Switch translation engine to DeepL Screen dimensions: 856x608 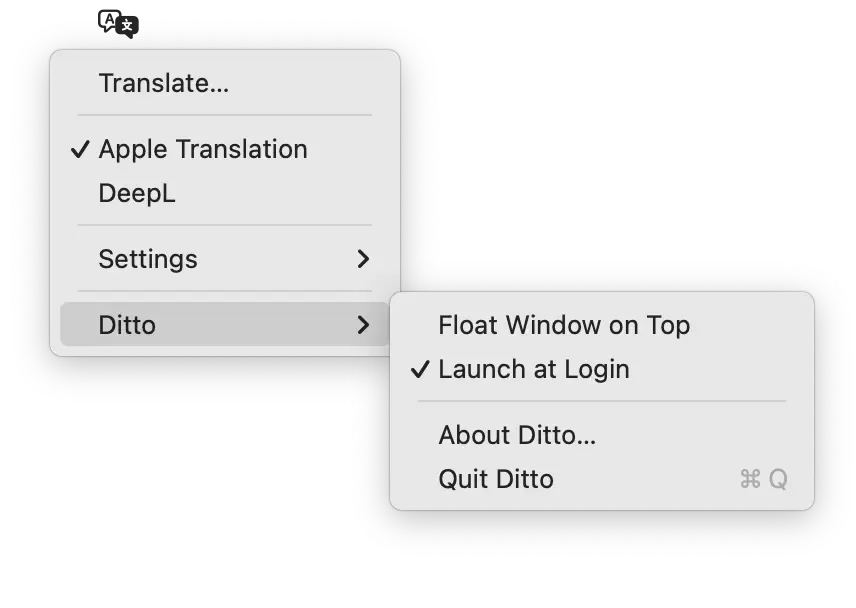(x=136, y=193)
